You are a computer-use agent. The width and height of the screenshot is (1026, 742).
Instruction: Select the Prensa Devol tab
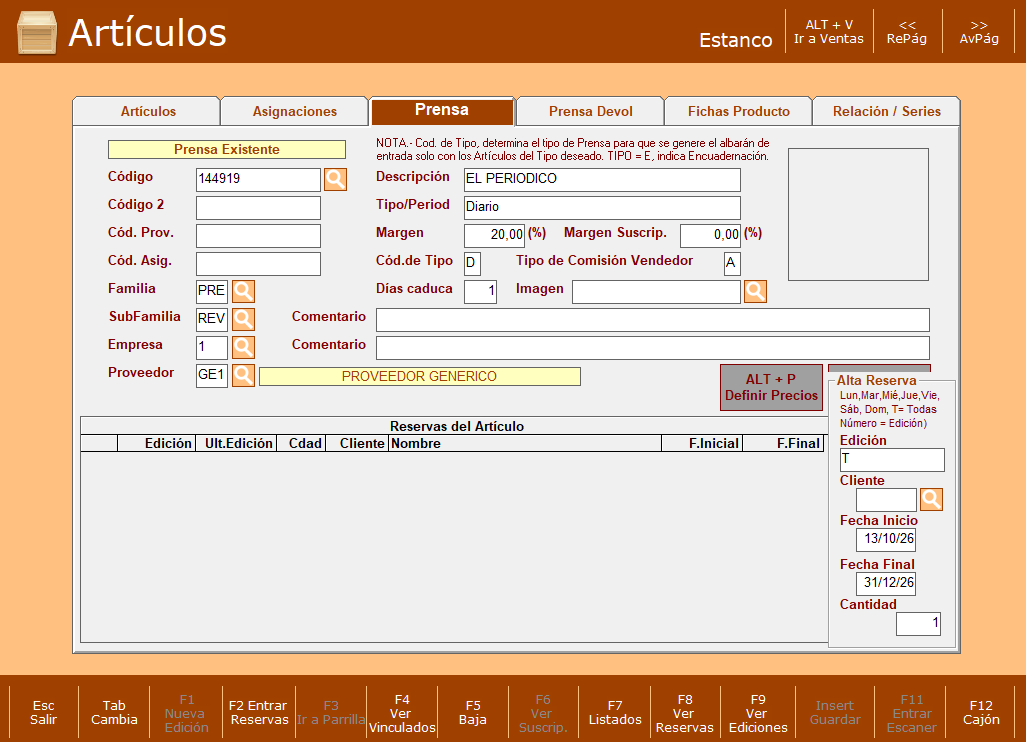pos(590,111)
